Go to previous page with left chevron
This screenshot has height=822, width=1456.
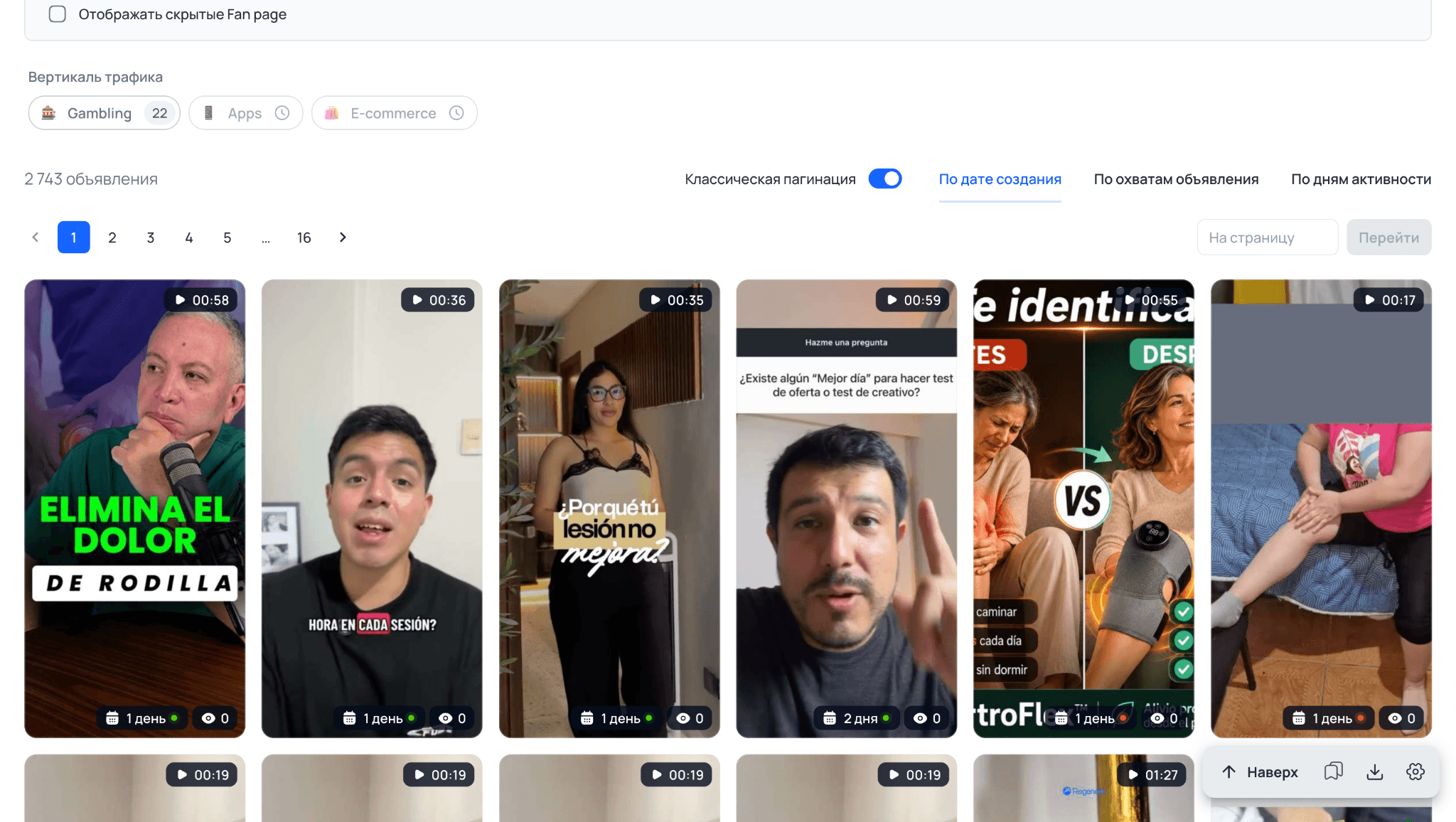coord(36,237)
